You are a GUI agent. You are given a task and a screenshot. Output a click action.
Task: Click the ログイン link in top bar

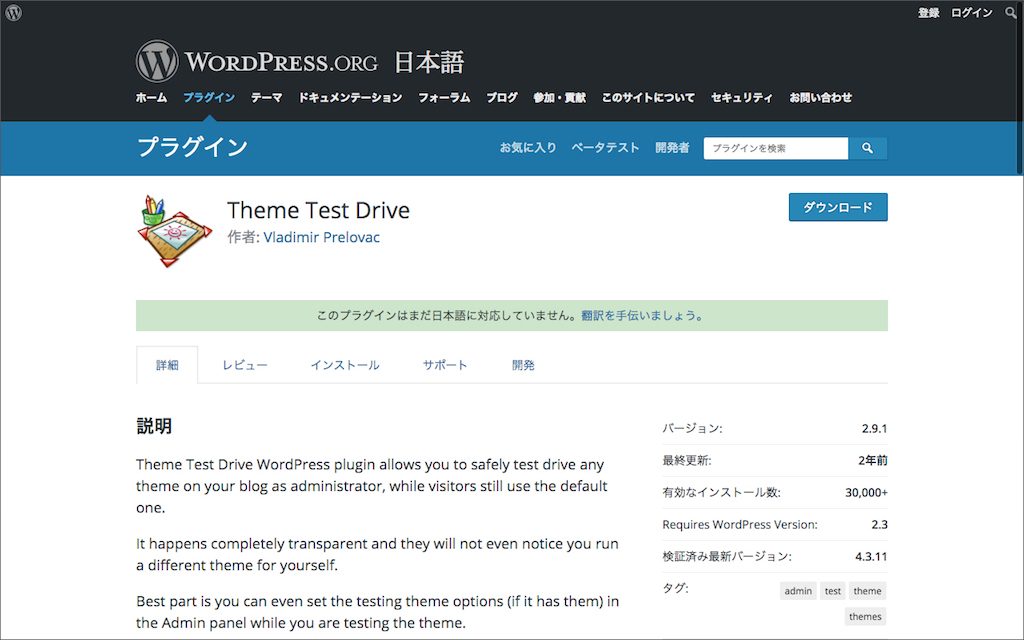point(971,12)
